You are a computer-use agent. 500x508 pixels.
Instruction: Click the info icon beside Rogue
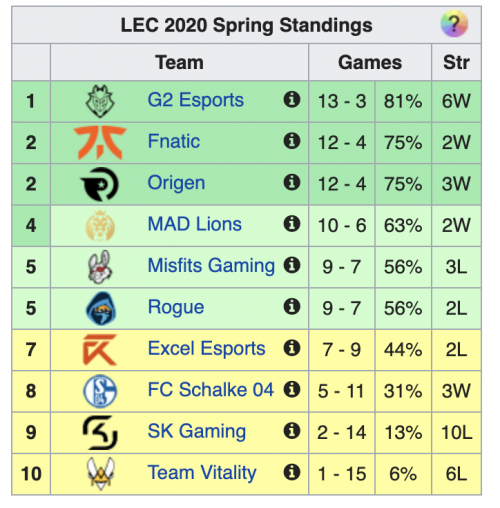coord(292,307)
